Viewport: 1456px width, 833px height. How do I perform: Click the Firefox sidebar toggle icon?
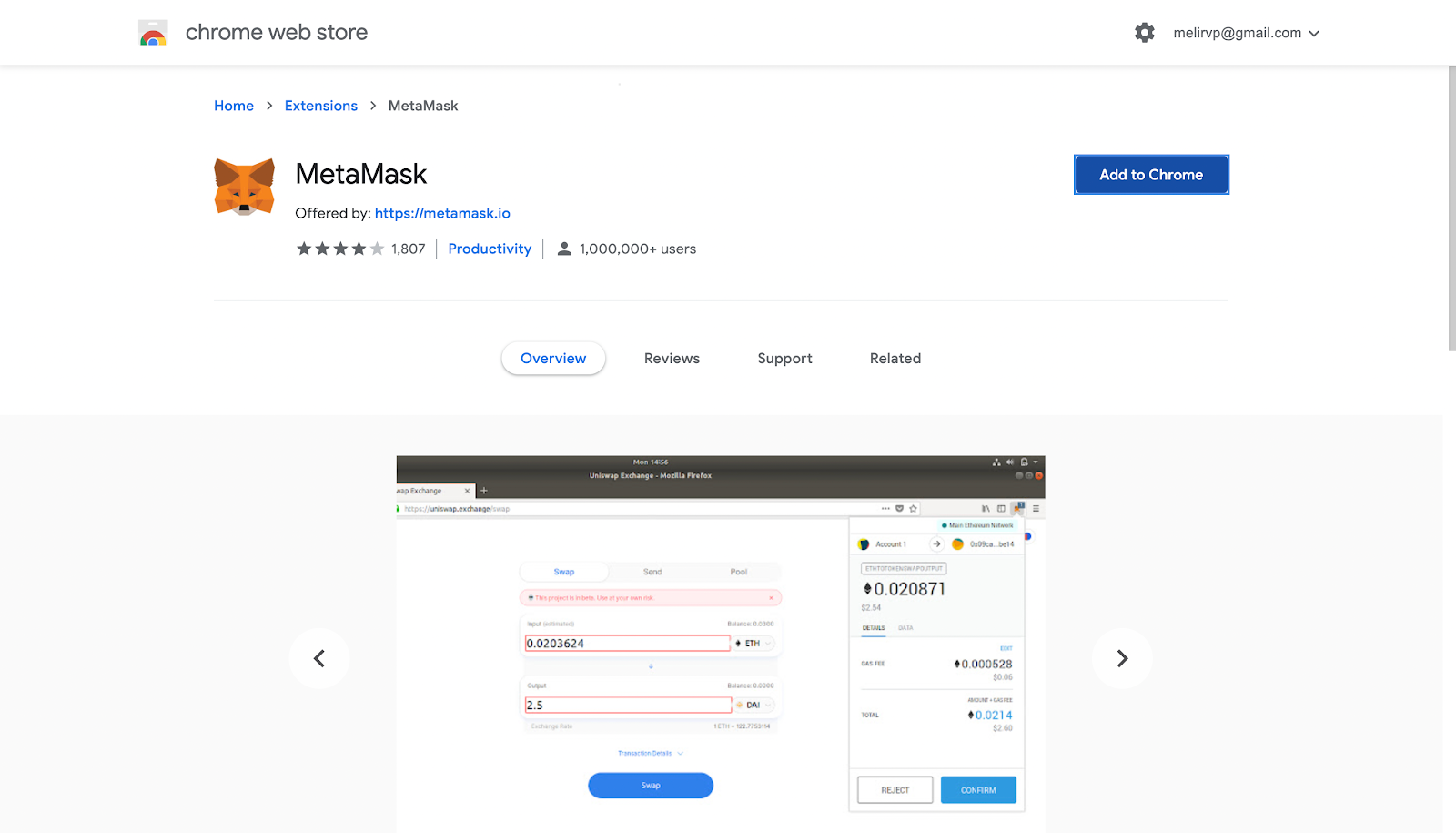click(1001, 509)
